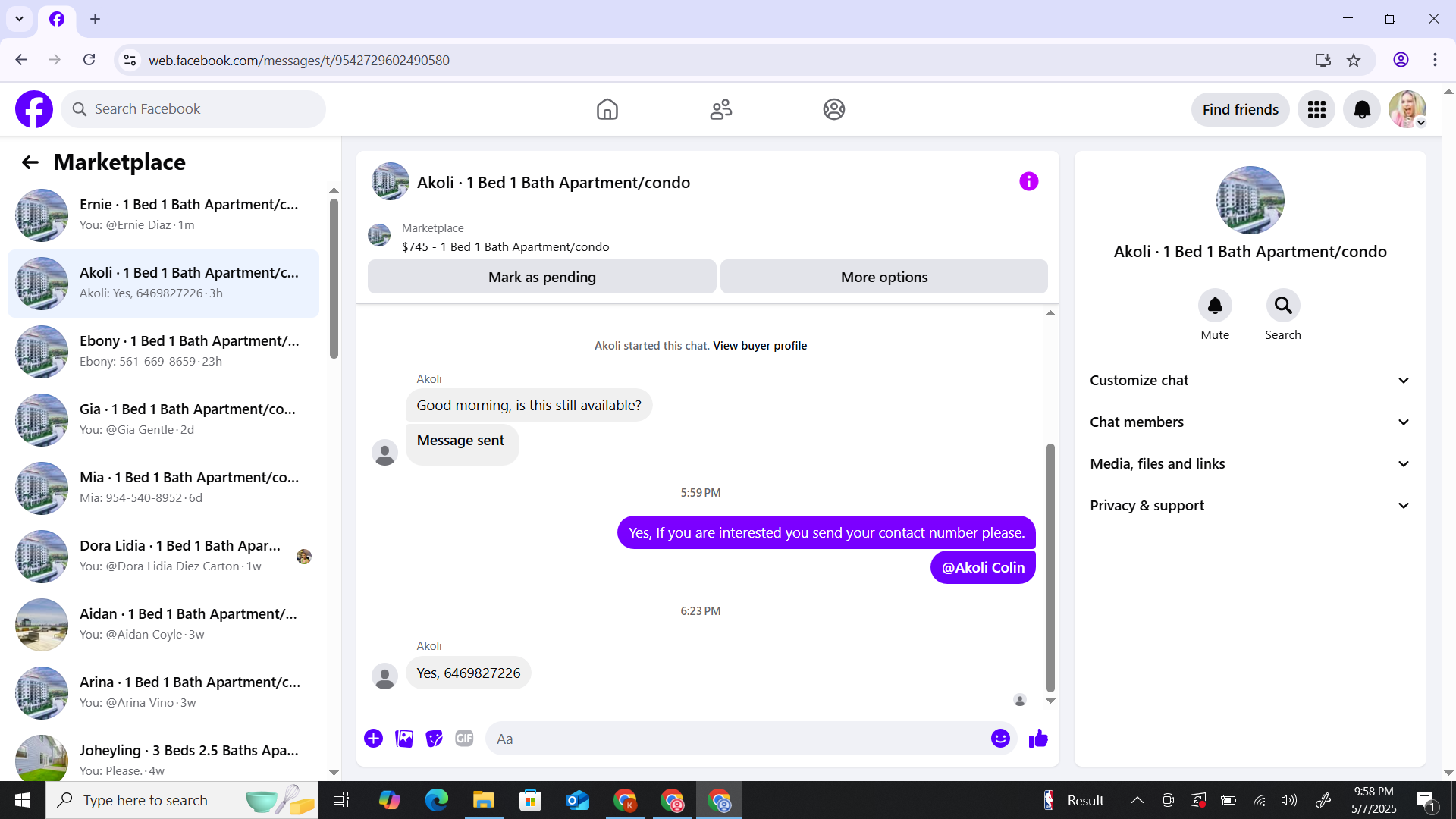Attach a photo file icon

point(404,739)
